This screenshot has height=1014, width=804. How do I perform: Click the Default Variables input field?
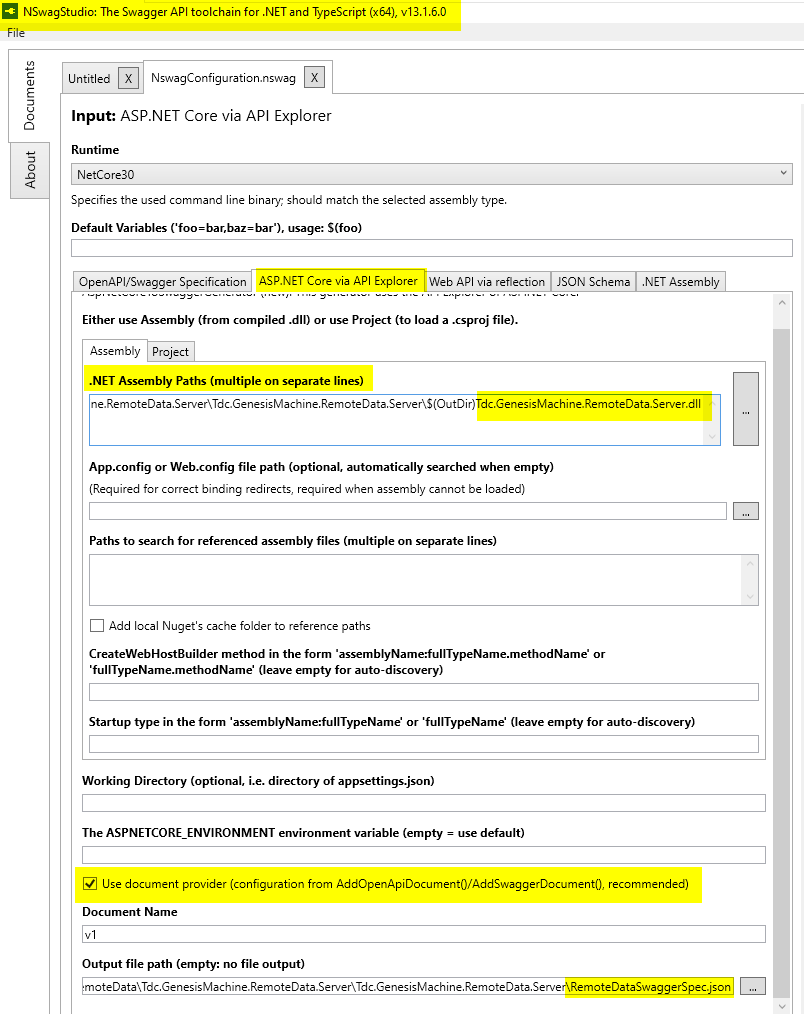click(x=431, y=248)
